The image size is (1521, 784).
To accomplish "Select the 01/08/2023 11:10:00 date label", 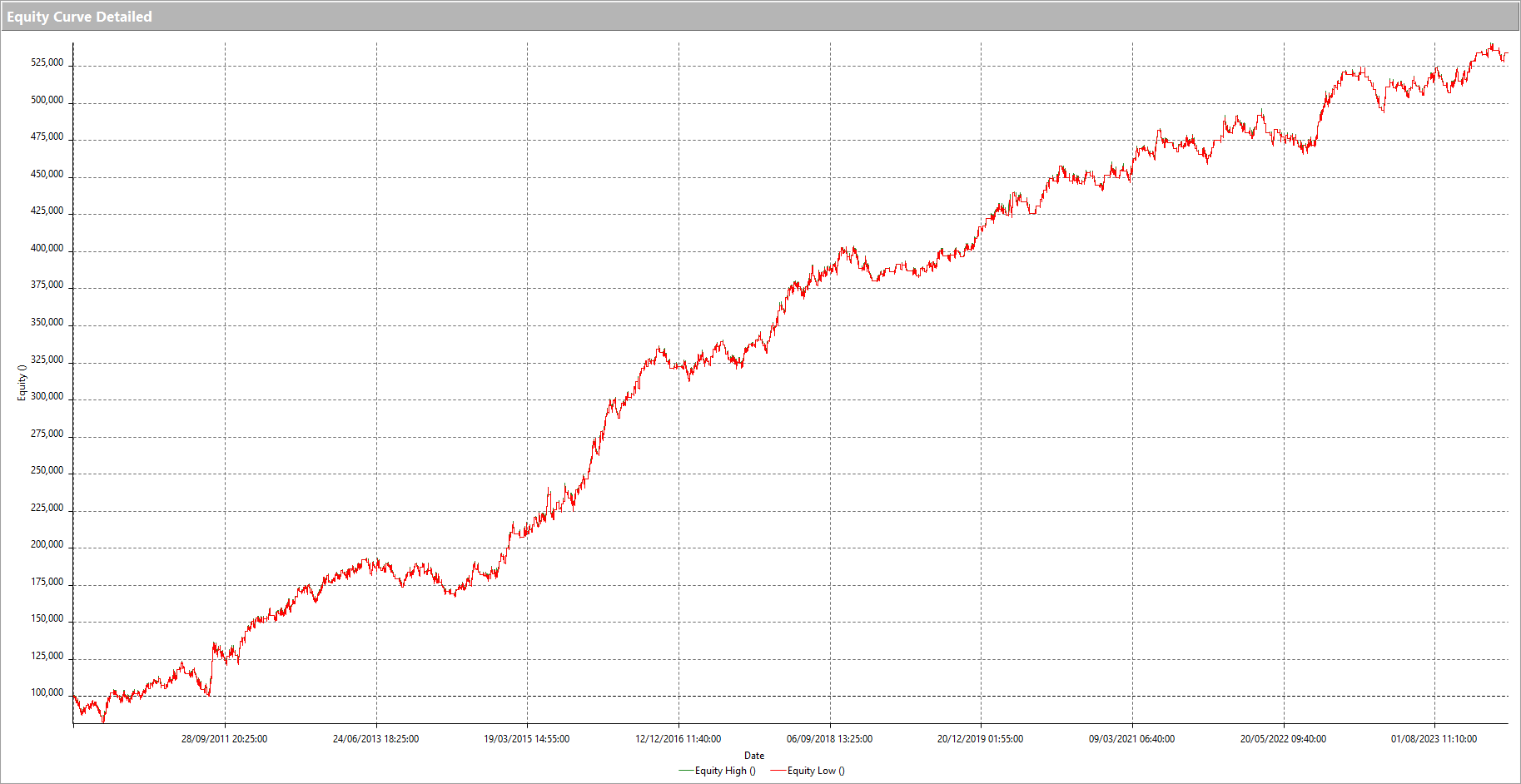I will click(x=1434, y=739).
